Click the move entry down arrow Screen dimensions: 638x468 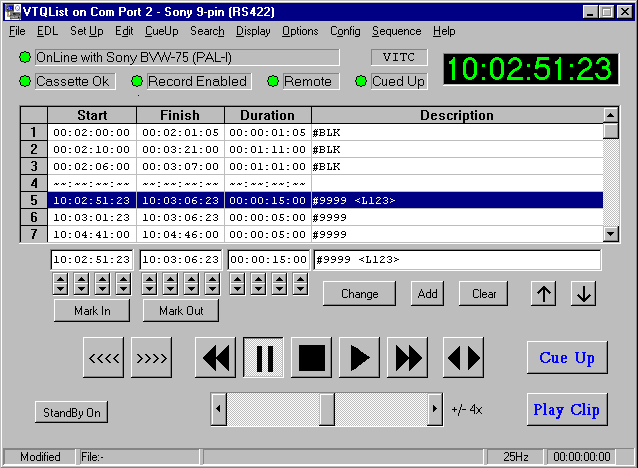click(584, 294)
